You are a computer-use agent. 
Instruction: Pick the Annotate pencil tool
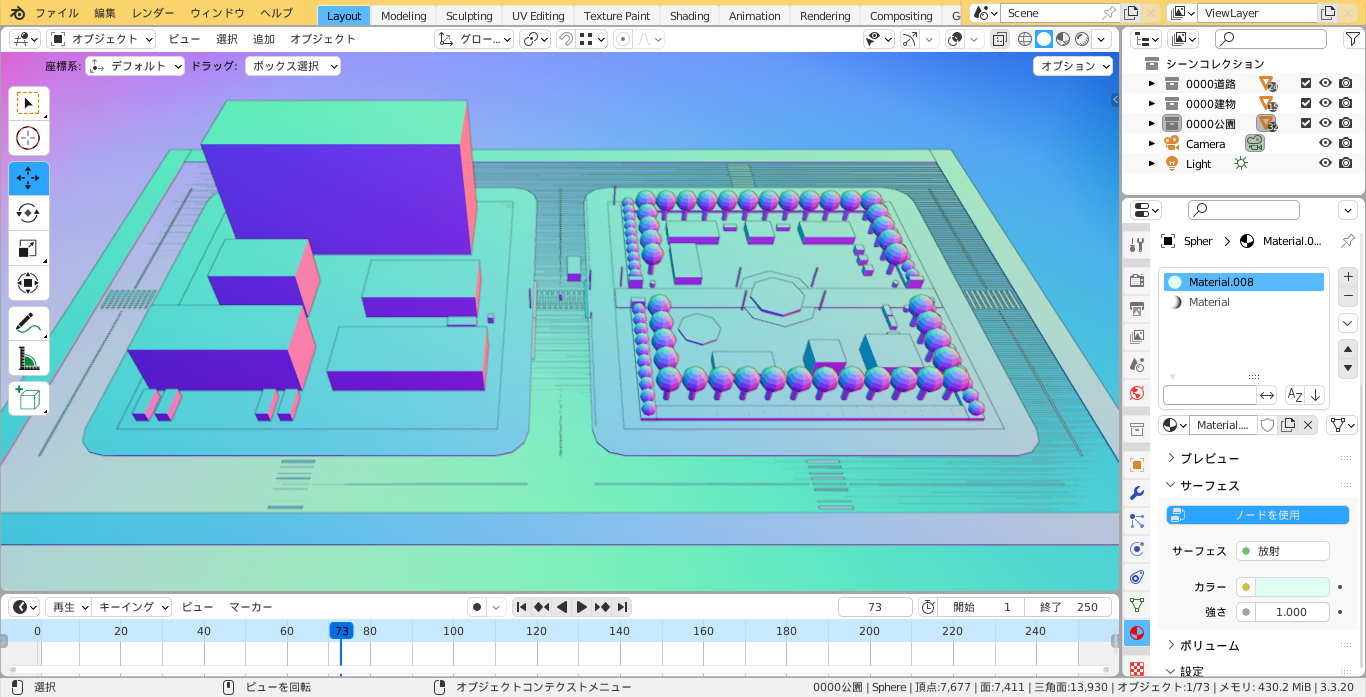click(x=28, y=323)
